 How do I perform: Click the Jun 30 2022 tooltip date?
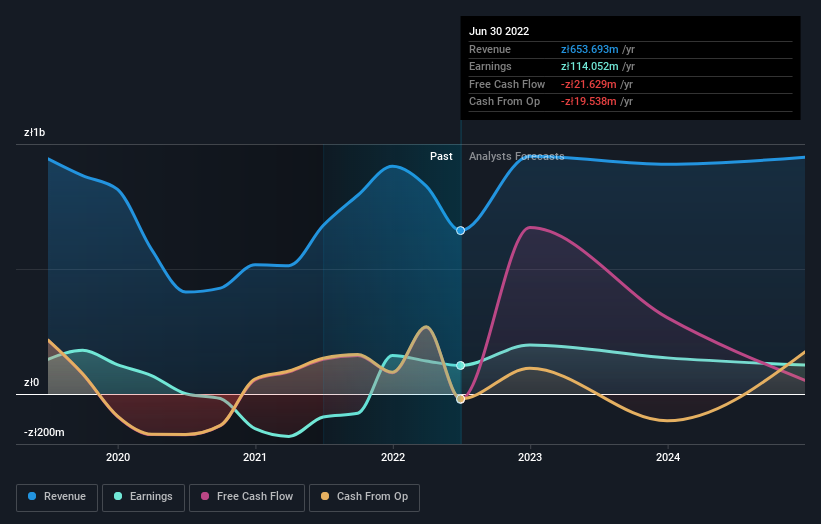[499, 31]
